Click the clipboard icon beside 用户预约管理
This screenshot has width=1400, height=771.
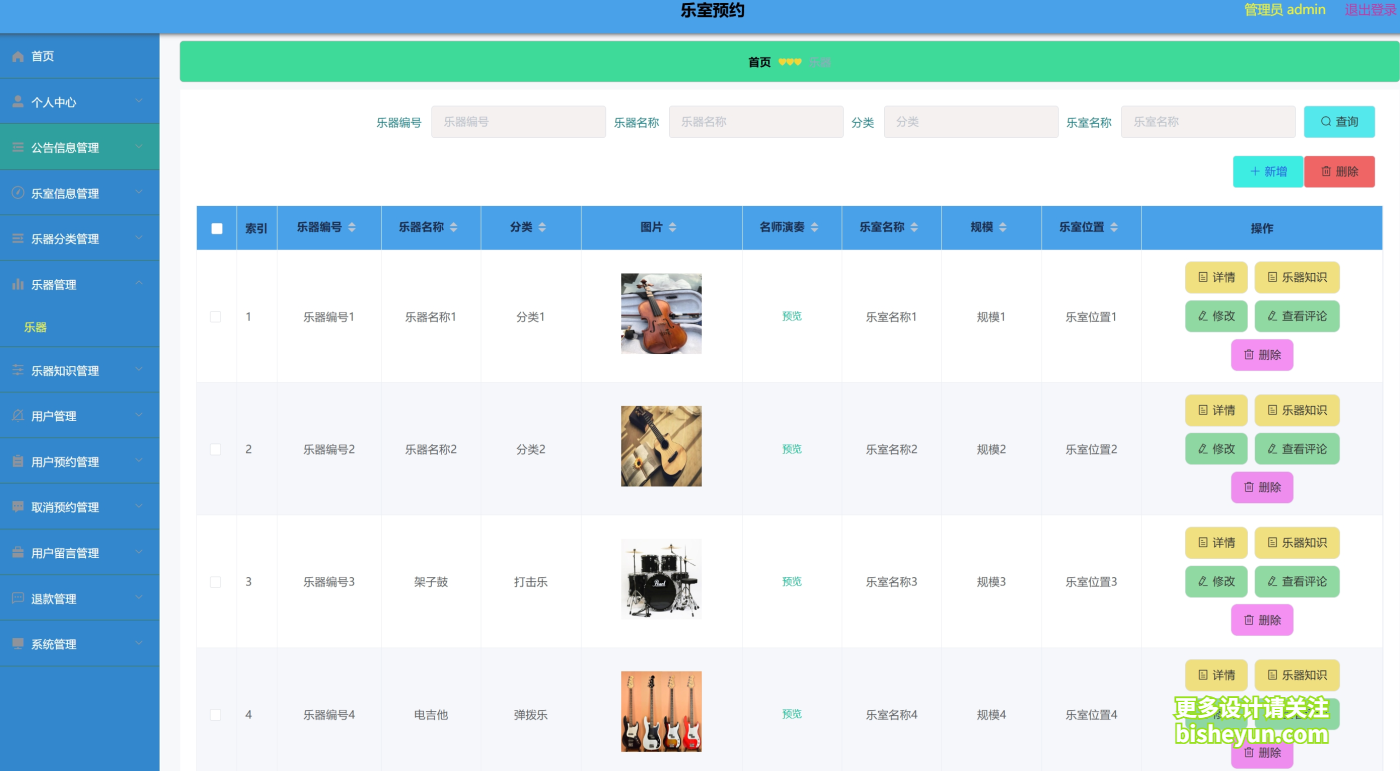(x=18, y=462)
